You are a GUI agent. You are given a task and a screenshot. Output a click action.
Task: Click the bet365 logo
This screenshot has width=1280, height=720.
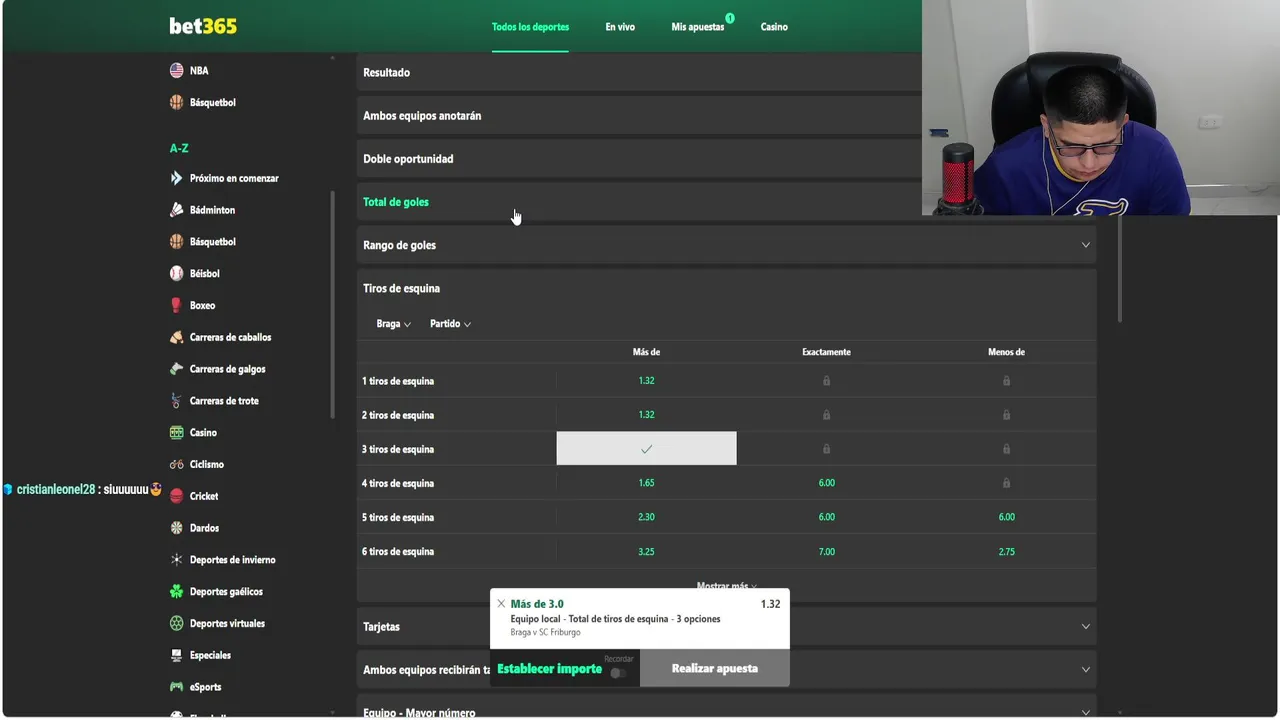click(x=203, y=26)
